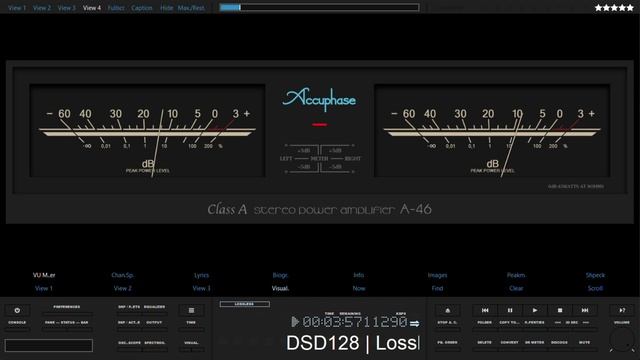Screen dimensions: 640x360
Task: Click the Visual. link in the lower row
Action: pyautogui.click(x=280, y=288)
